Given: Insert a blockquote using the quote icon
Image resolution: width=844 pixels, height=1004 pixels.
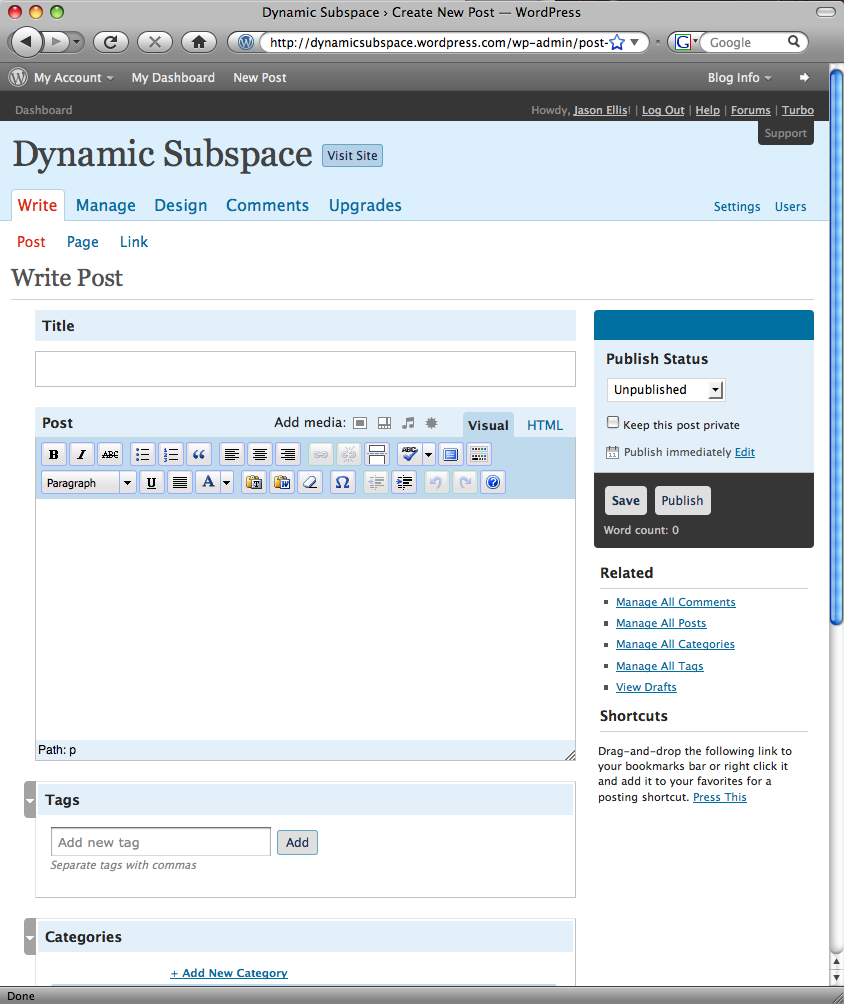Looking at the screenshot, I should pos(199,454).
